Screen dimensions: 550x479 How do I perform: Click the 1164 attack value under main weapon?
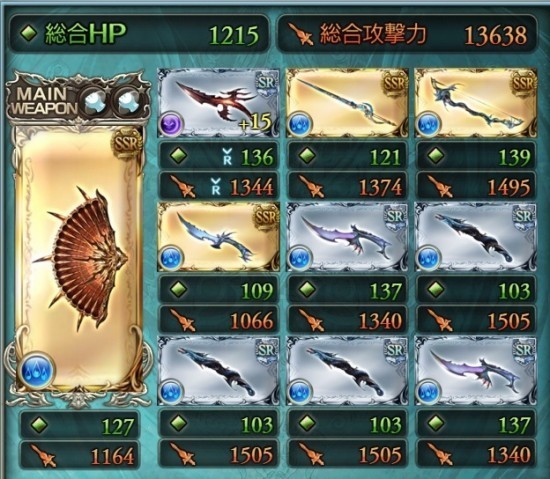click(x=112, y=457)
